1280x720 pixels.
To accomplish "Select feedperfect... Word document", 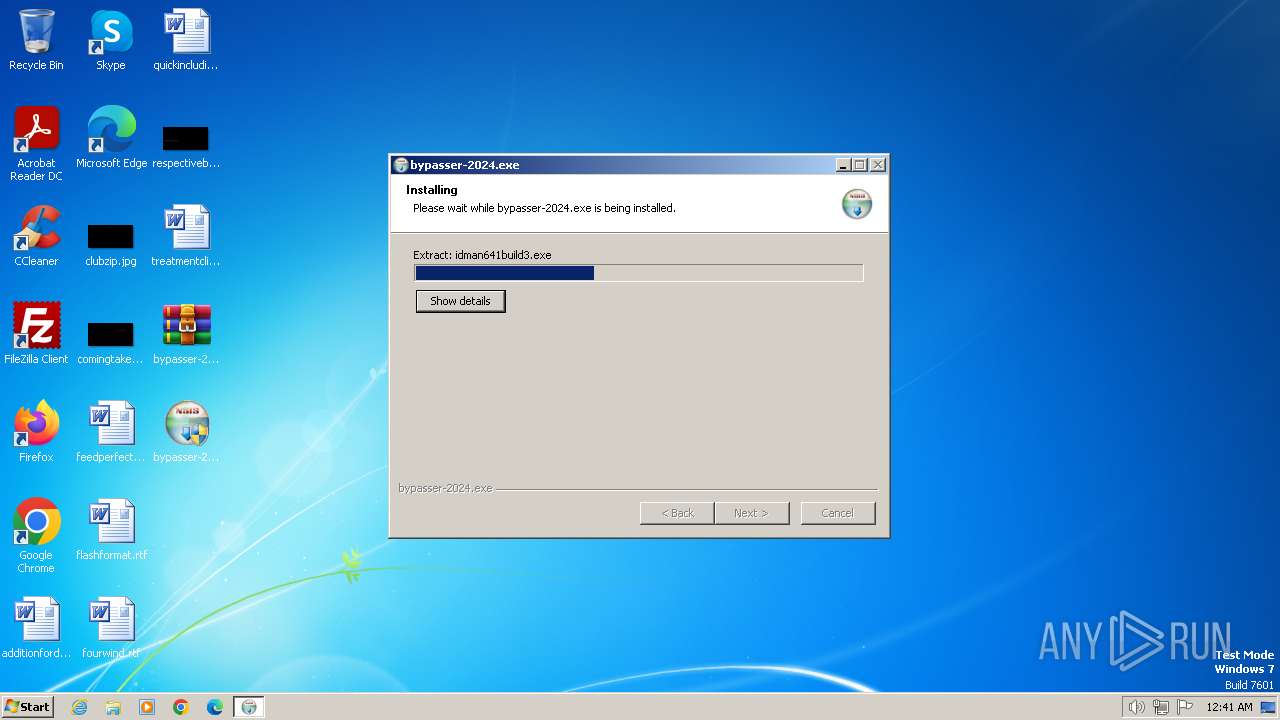I will [111, 432].
